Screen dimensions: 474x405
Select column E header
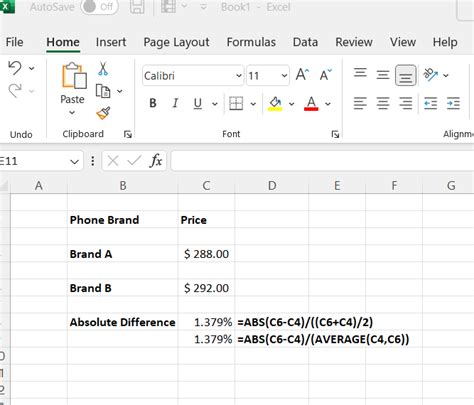click(x=337, y=185)
